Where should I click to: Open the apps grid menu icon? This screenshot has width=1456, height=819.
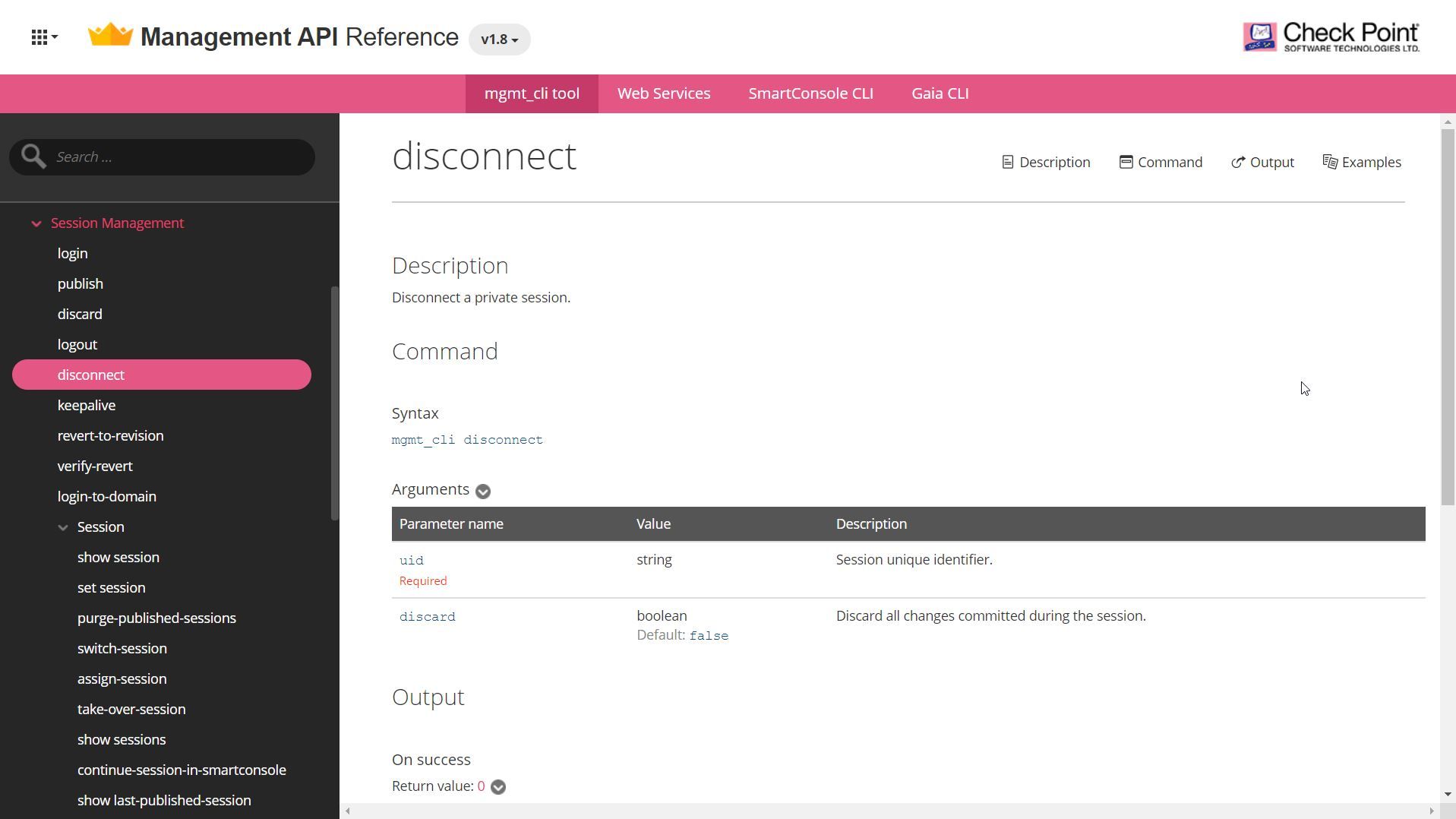point(43,37)
